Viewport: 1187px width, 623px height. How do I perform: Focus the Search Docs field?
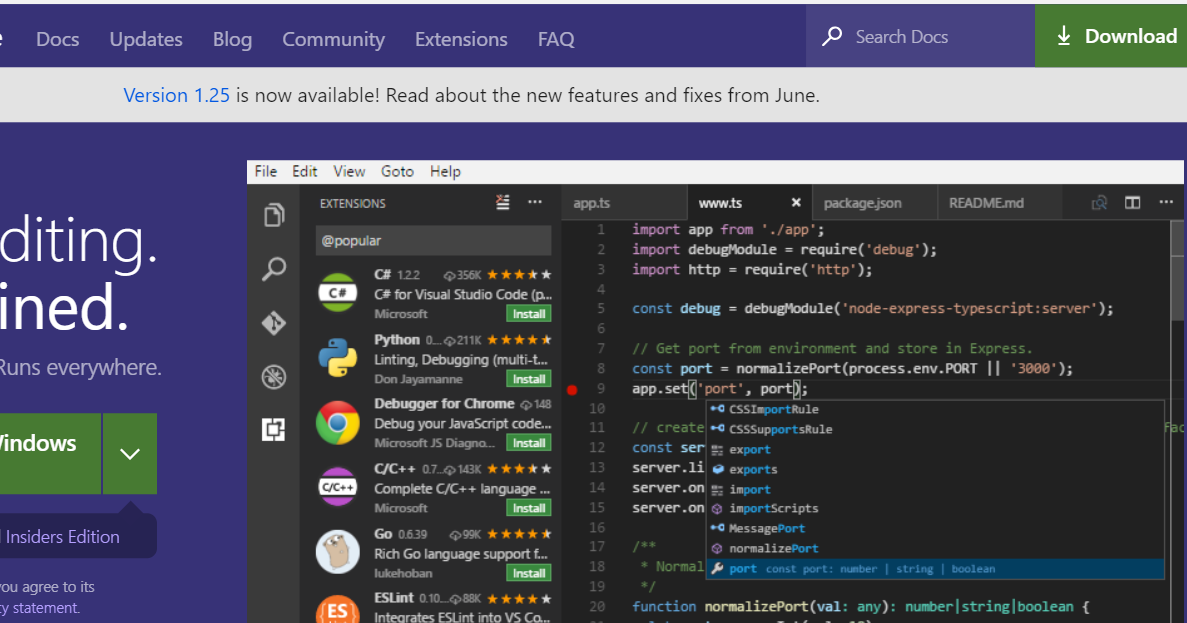click(920, 36)
